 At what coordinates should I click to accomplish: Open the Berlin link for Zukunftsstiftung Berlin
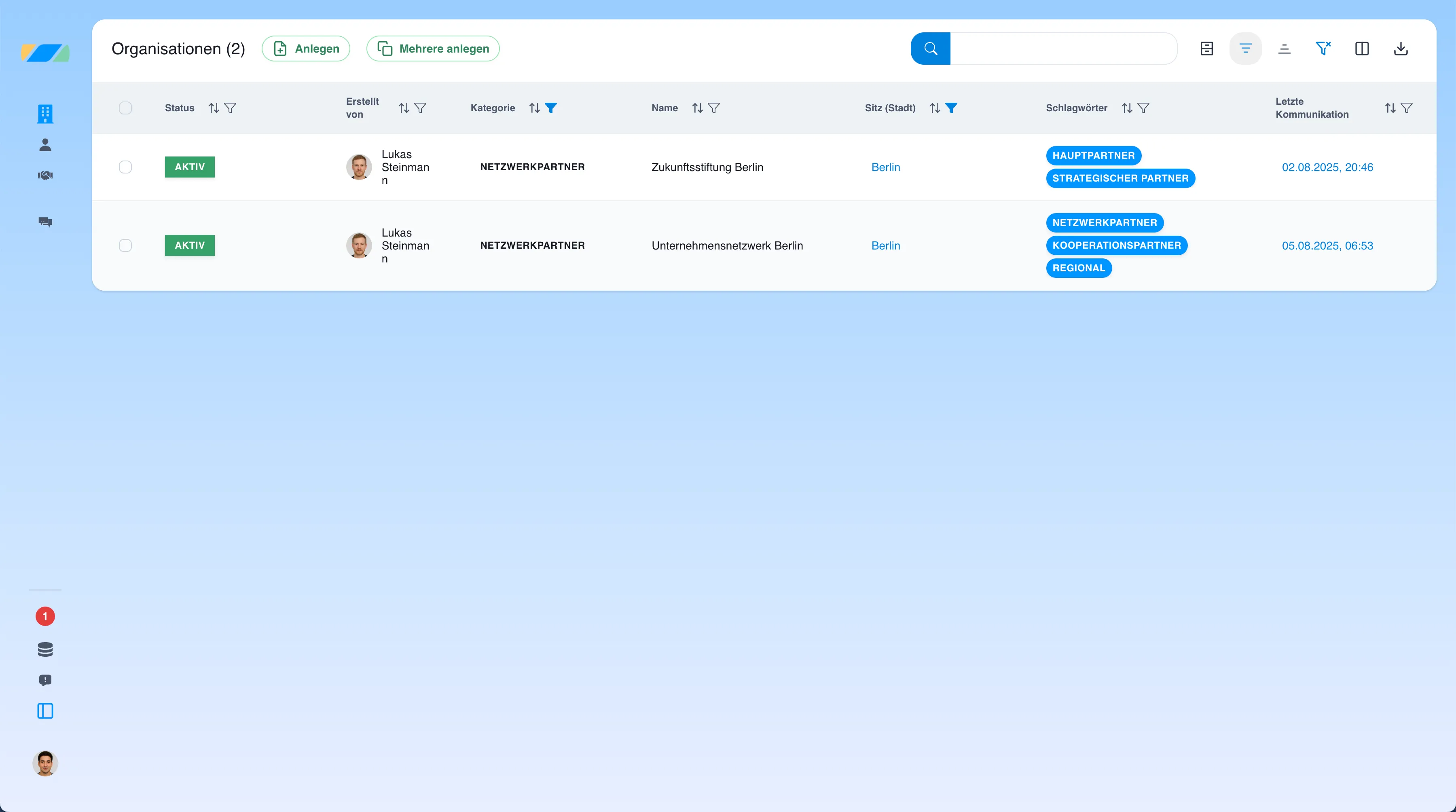pyautogui.click(x=886, y=167)
